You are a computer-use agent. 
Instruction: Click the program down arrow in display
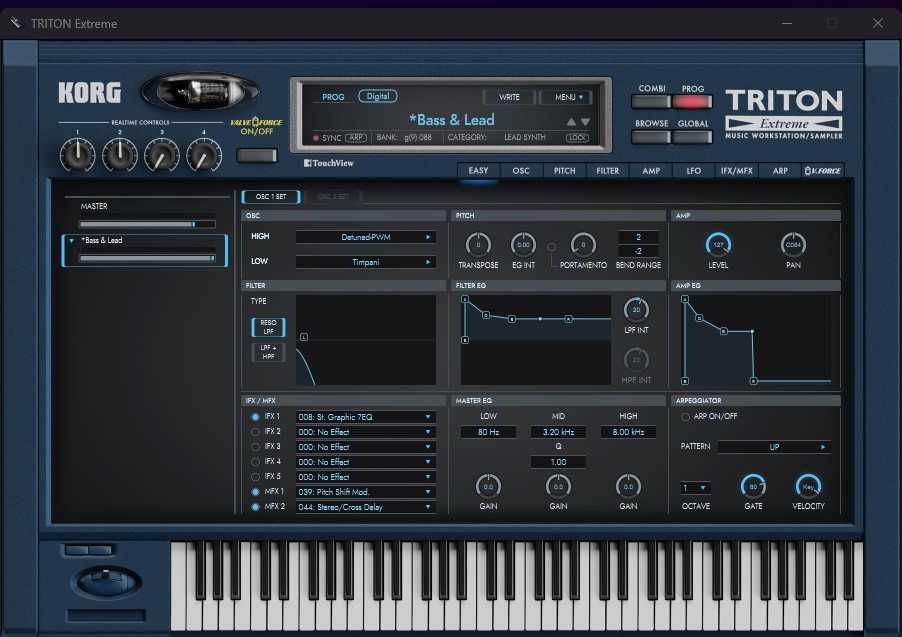click(585, 122)
